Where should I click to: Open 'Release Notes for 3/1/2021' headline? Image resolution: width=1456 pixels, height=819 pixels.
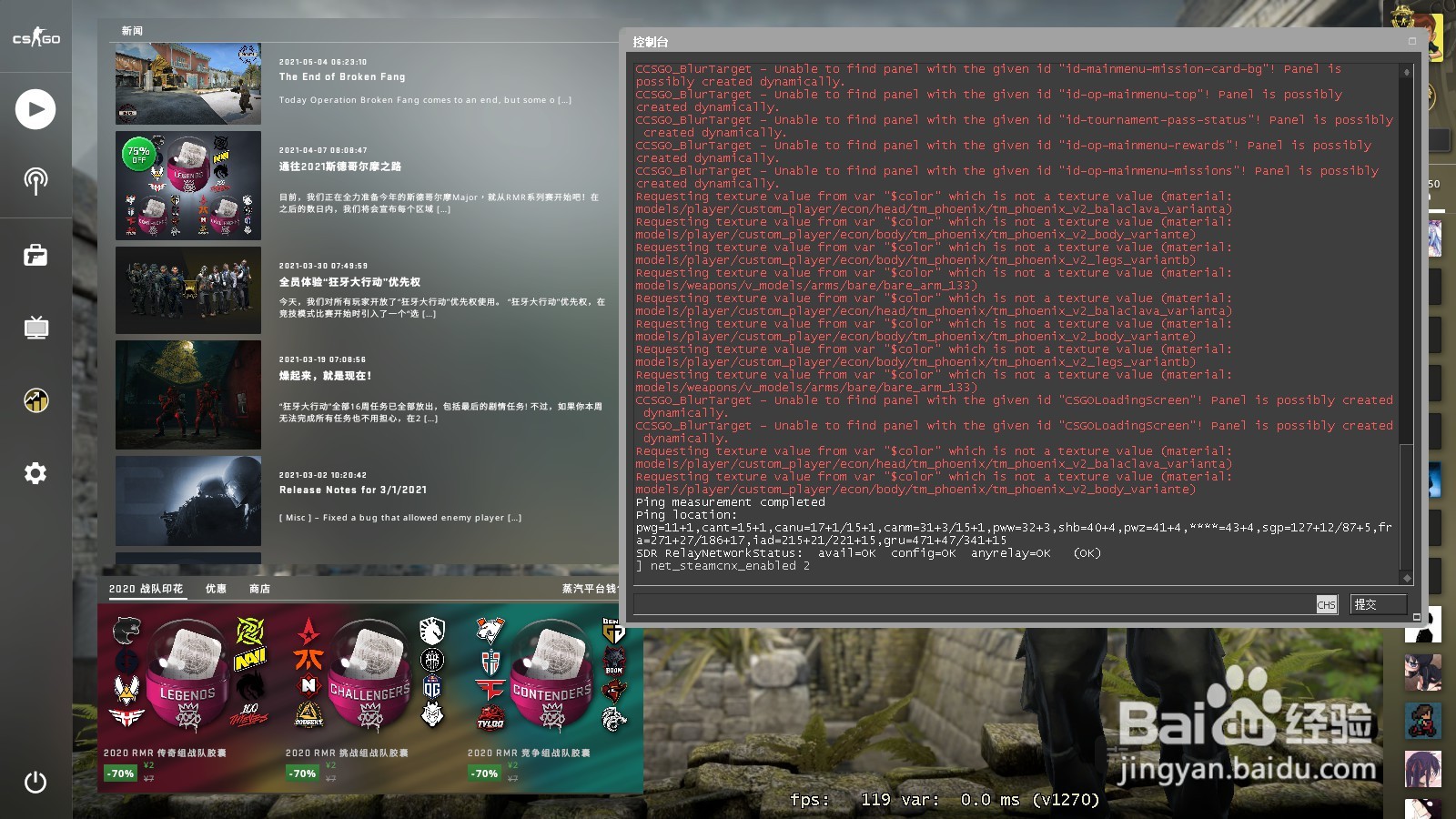[353, 490]
